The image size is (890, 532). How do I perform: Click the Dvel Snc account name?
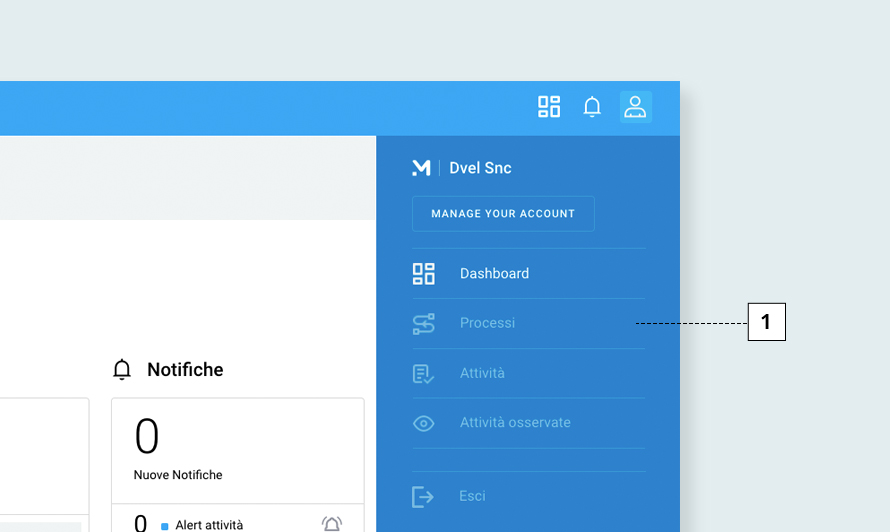coord(480,168)
